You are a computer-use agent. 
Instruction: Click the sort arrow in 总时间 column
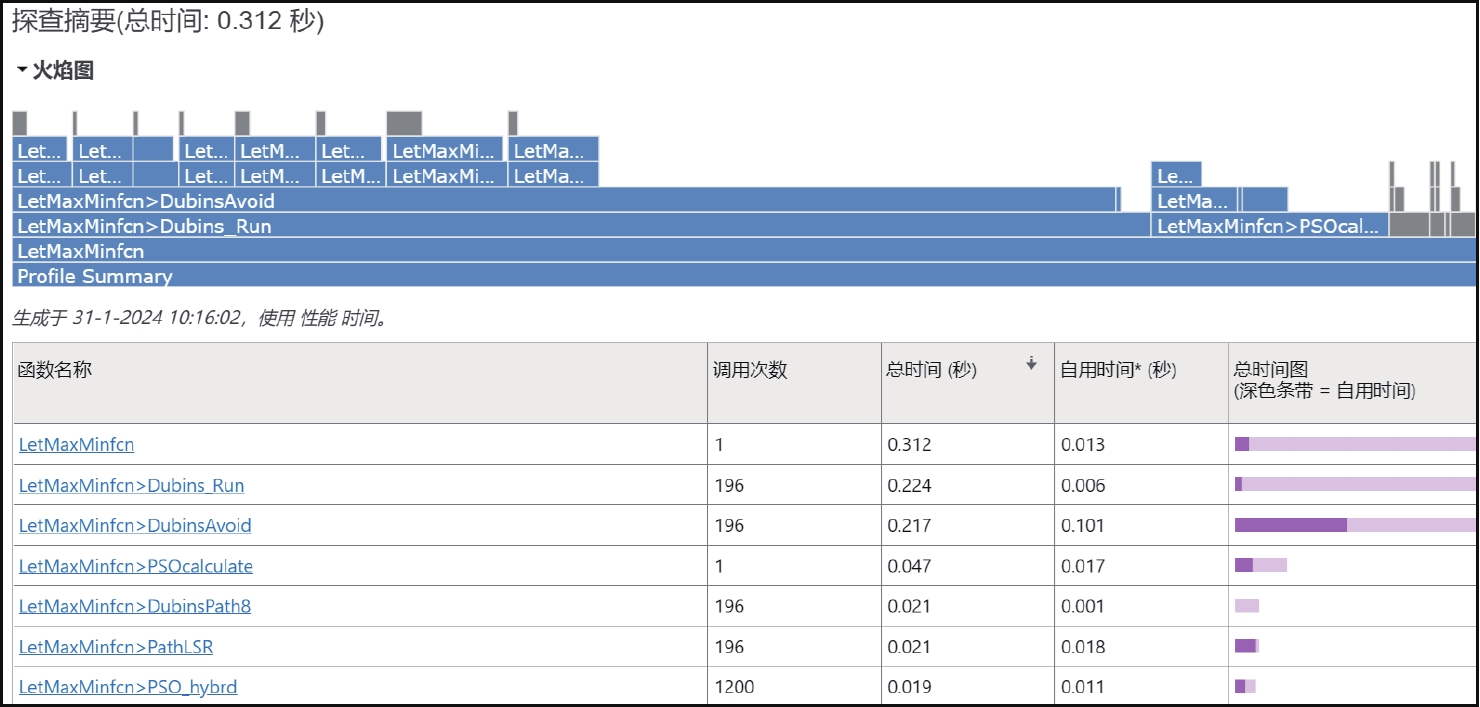(1031, 365)
